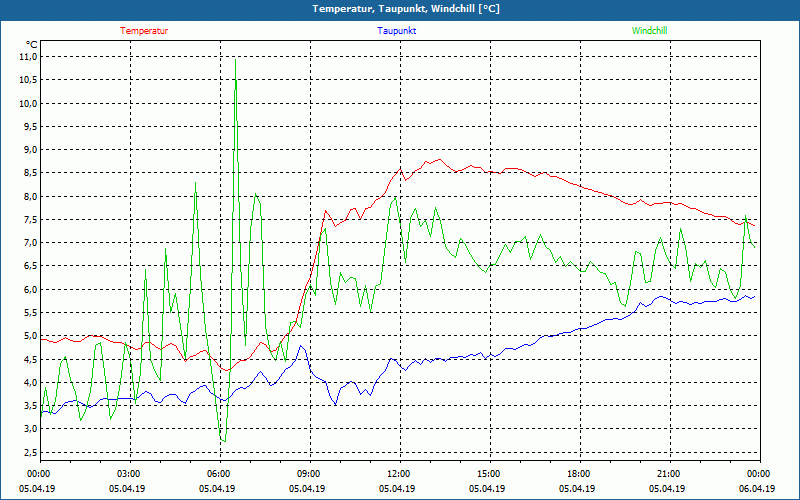Click the 12:00 time axis label
The image size is (800, 500).
[x=397, y=474]
